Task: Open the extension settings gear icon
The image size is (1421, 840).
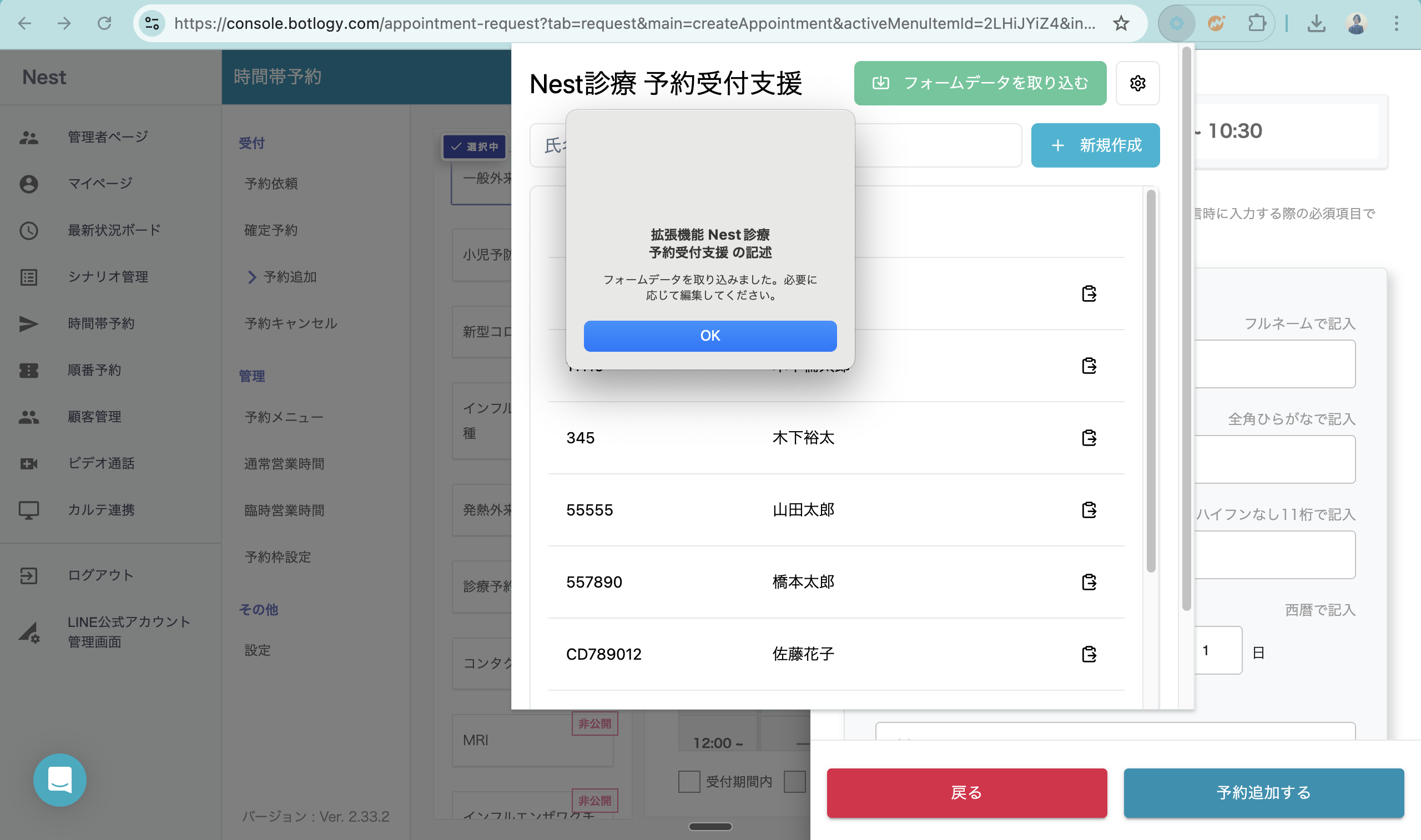Action: (x=1137, y=83)
